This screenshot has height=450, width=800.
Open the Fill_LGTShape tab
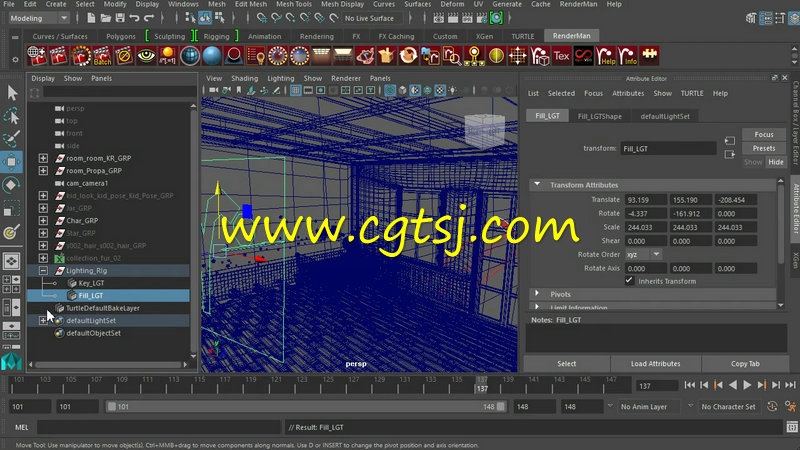coord(599,116)
